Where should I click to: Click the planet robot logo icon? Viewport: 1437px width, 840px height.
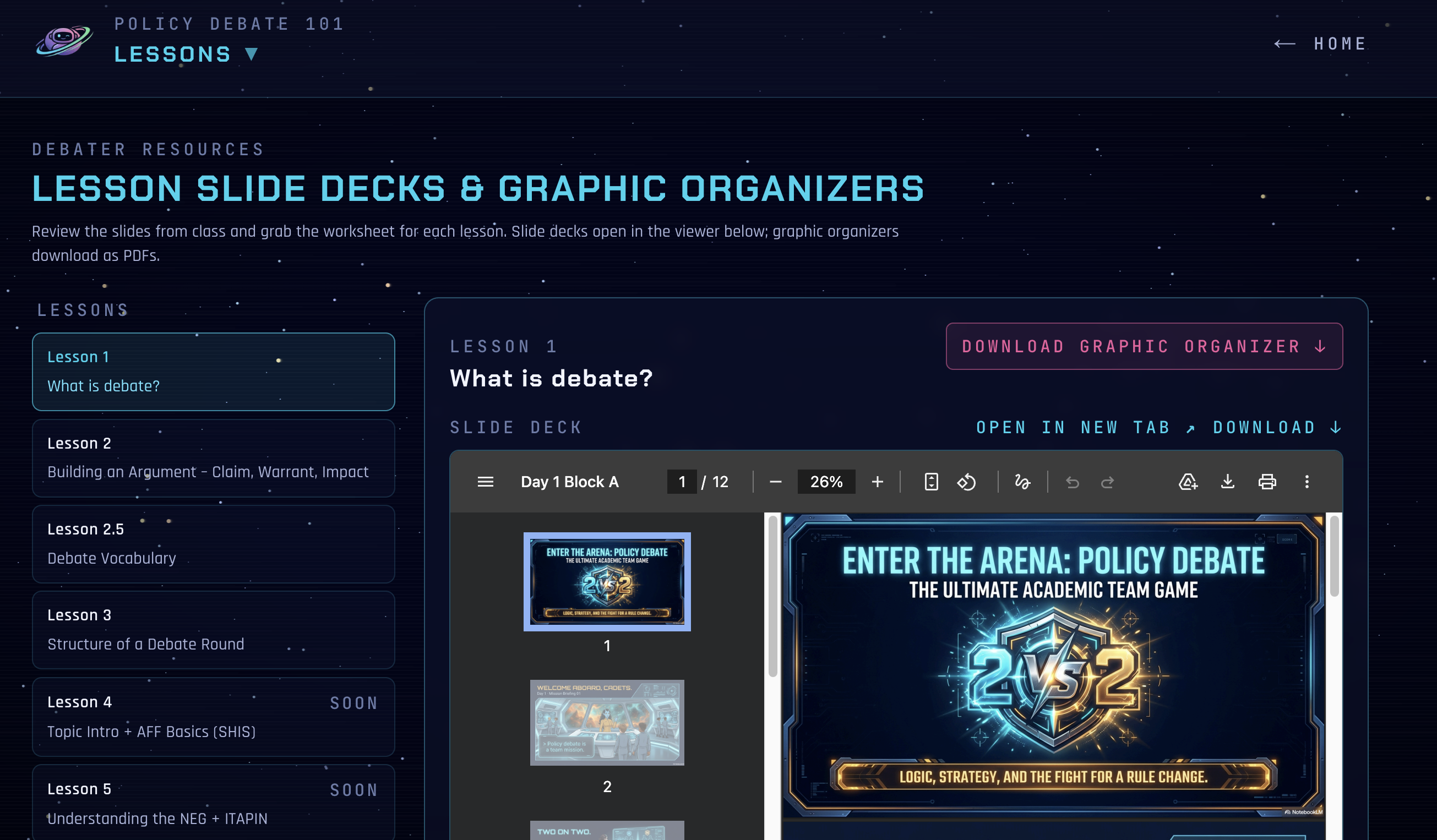click(x=64, y=41)
